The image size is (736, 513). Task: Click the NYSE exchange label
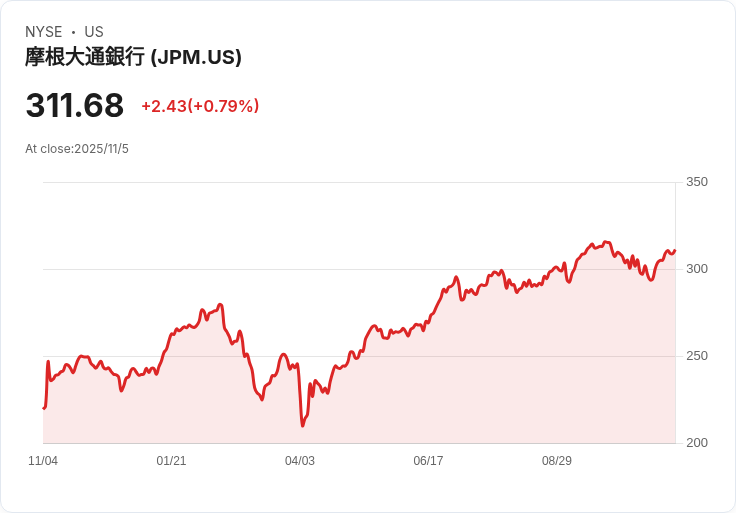44,32
